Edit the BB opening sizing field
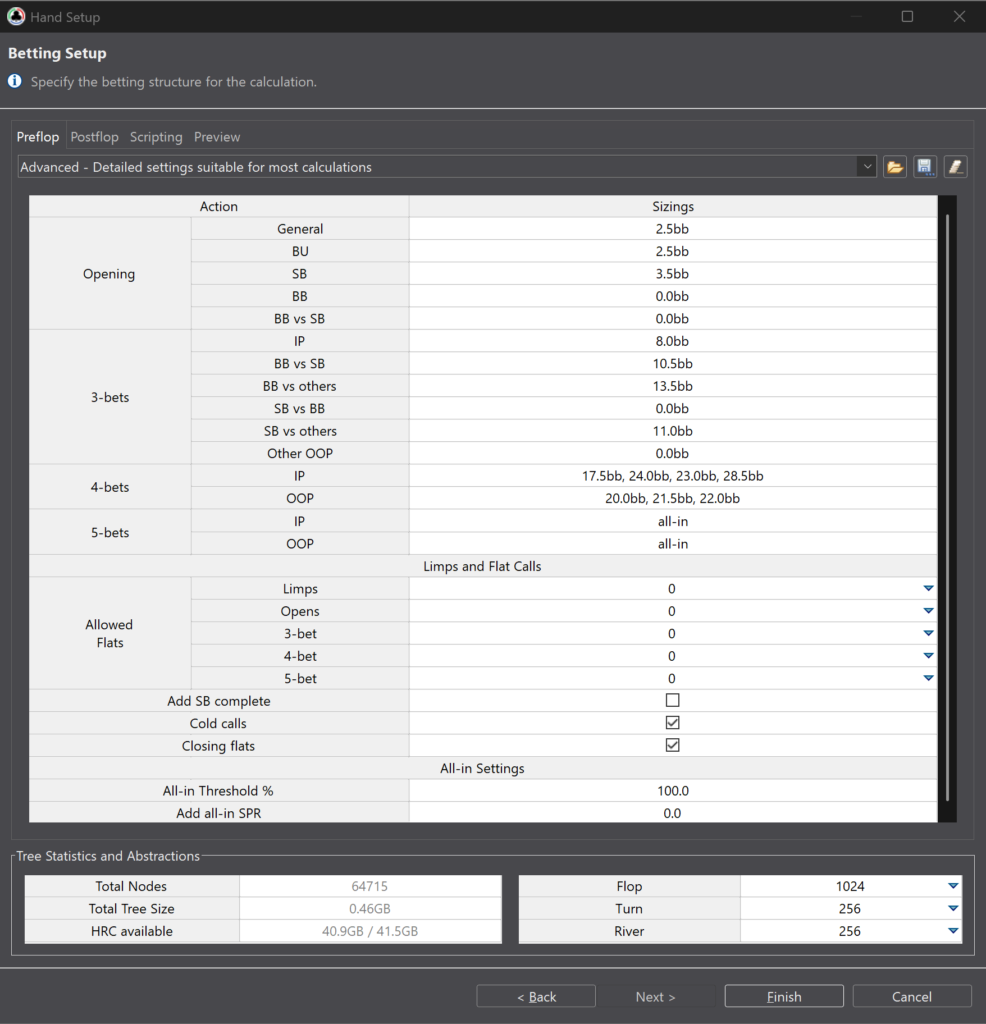Screen dimensions: 986x1024 (673, 296)
